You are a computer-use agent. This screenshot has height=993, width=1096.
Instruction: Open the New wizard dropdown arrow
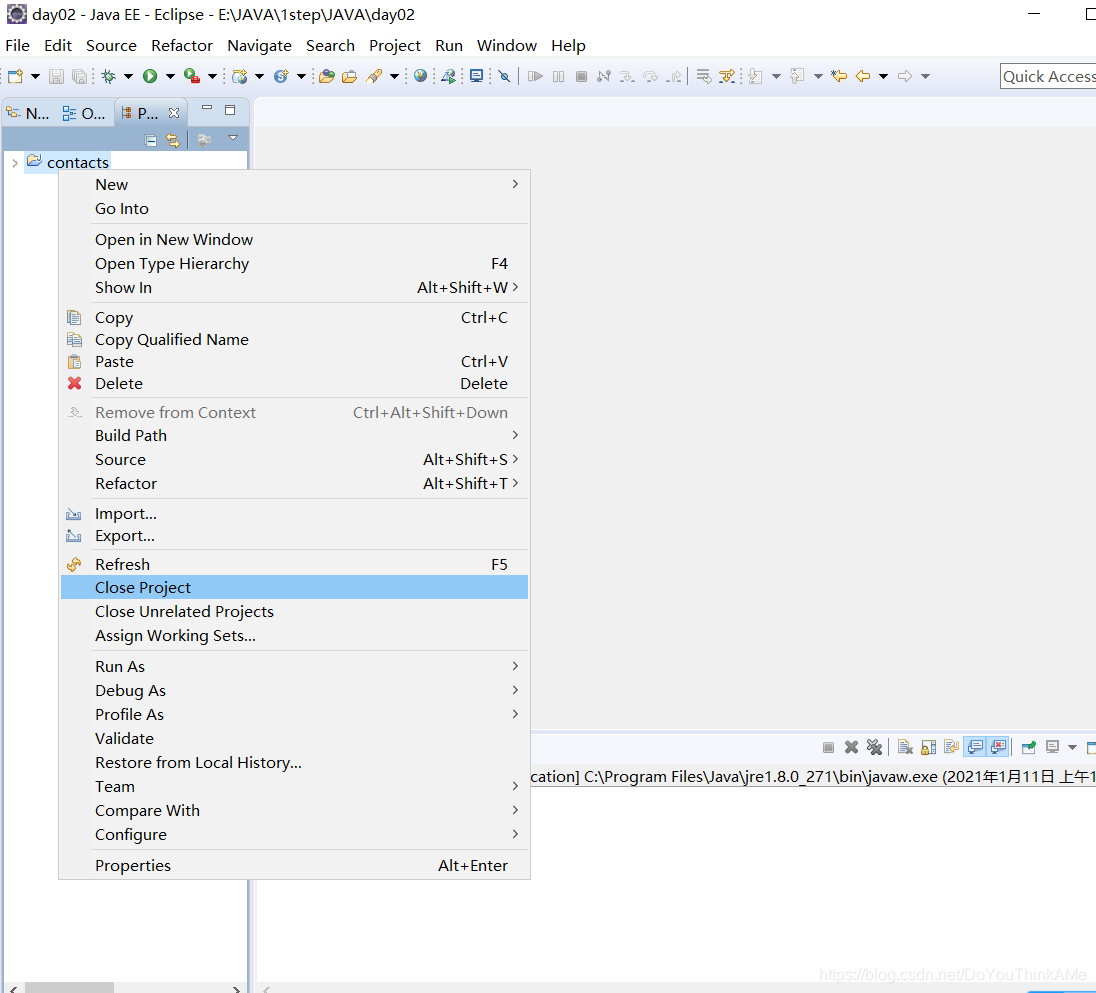36,76
